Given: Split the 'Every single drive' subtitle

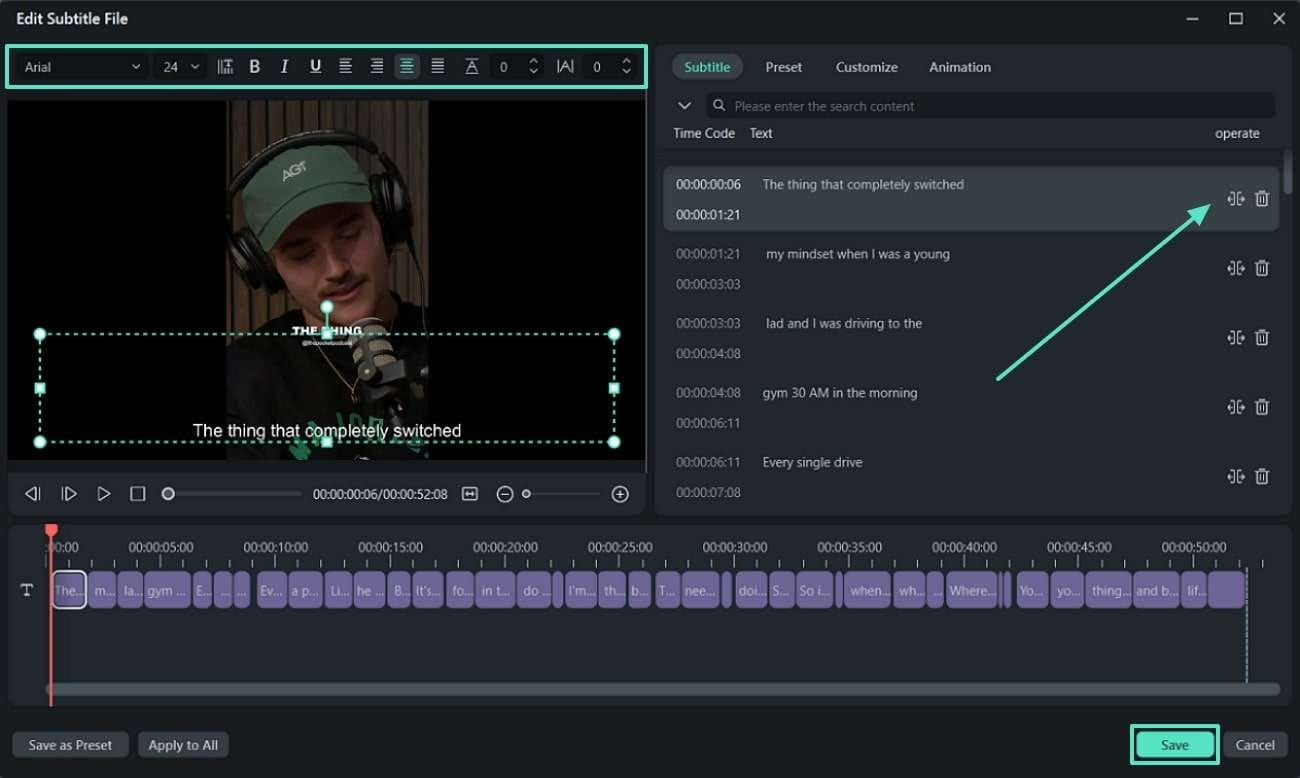Looking at the screenshot, I should click(x=1236, y=477).
